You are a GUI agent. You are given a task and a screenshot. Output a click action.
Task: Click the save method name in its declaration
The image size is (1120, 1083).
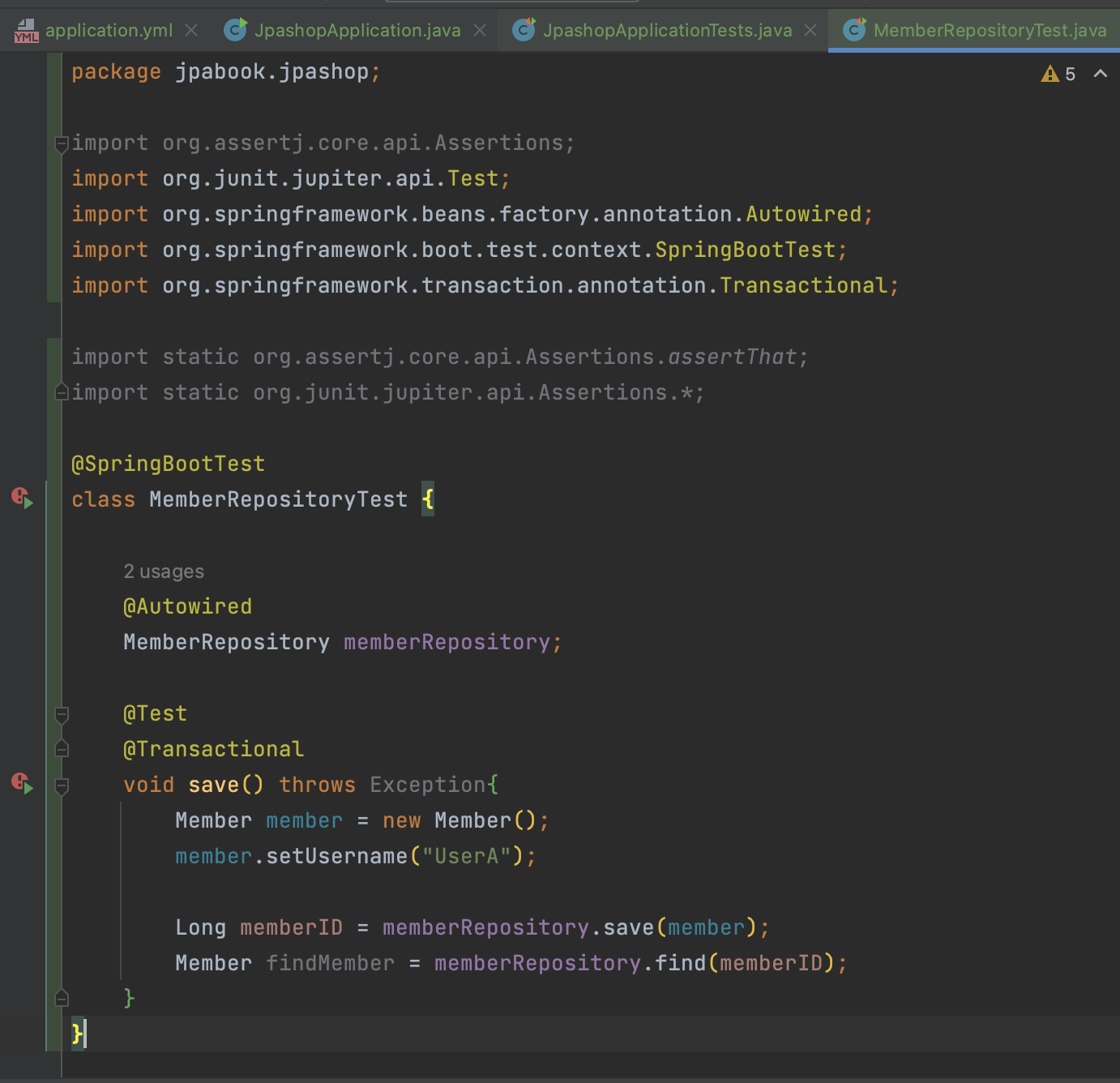[214, 785]
